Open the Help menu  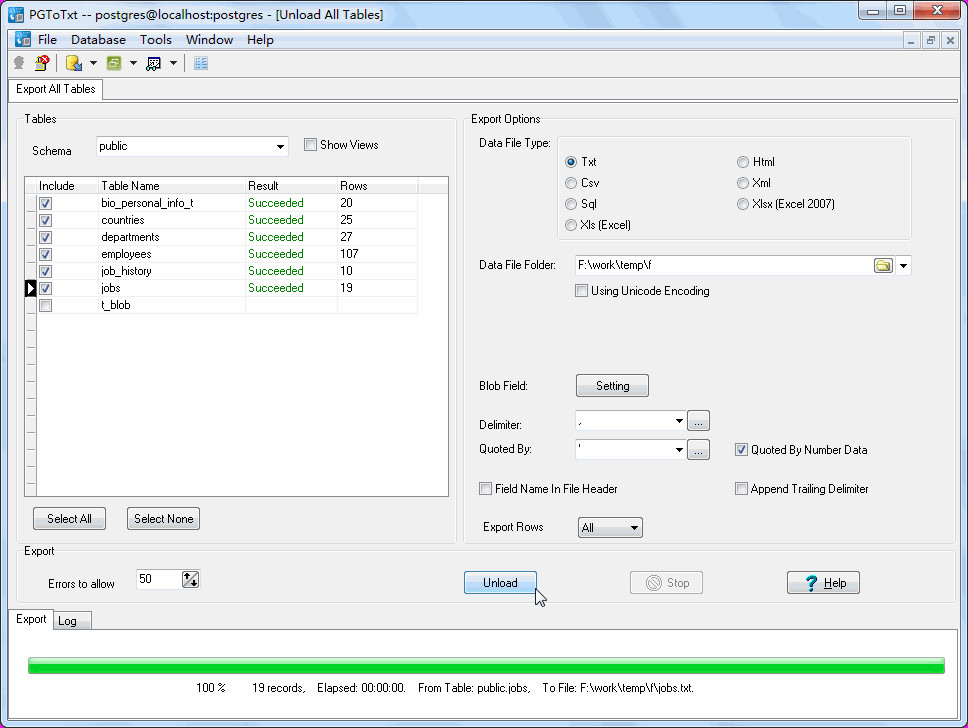coord(260,40)
